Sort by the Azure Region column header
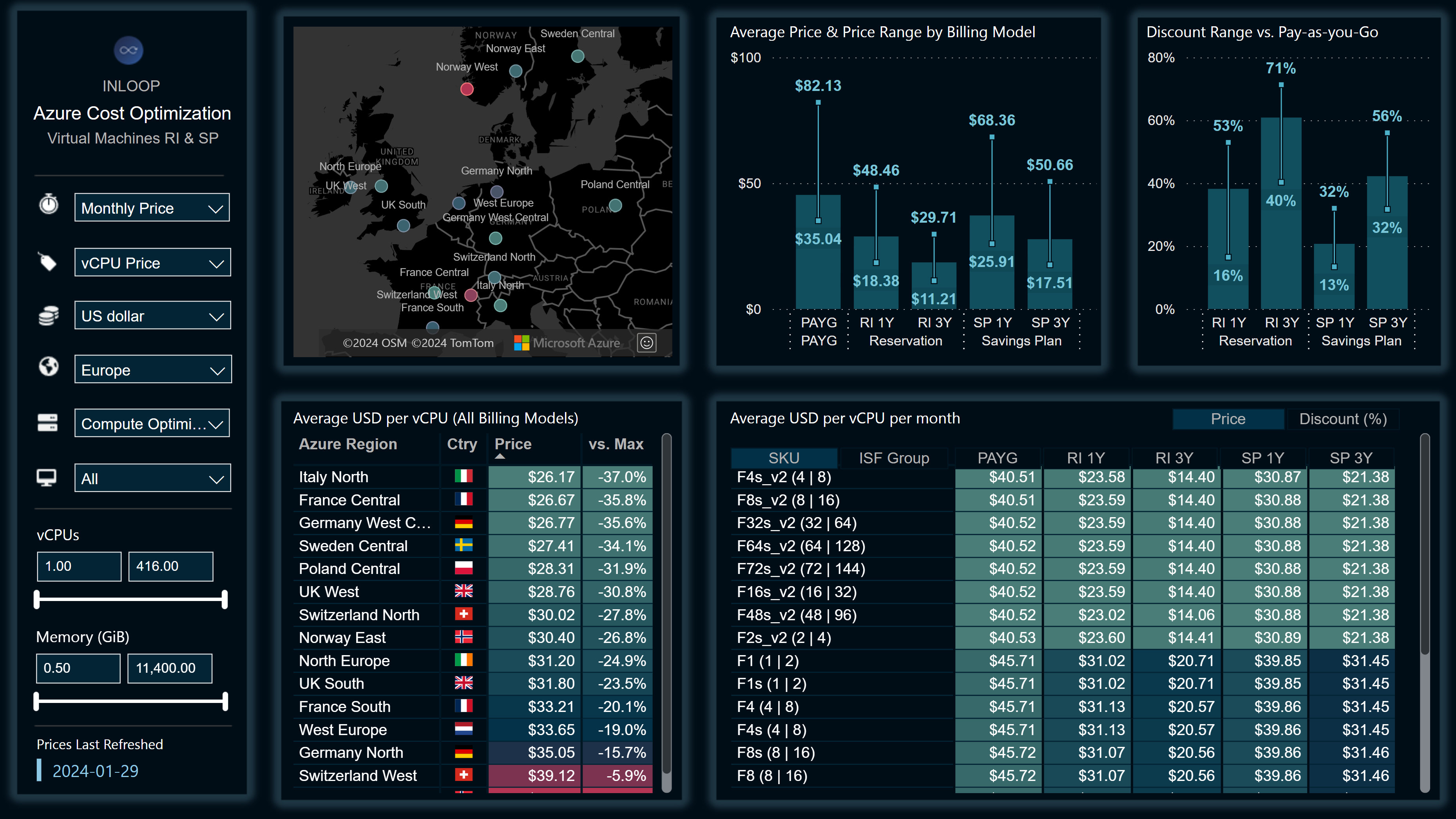The image size is (1456, 819). 348,444
